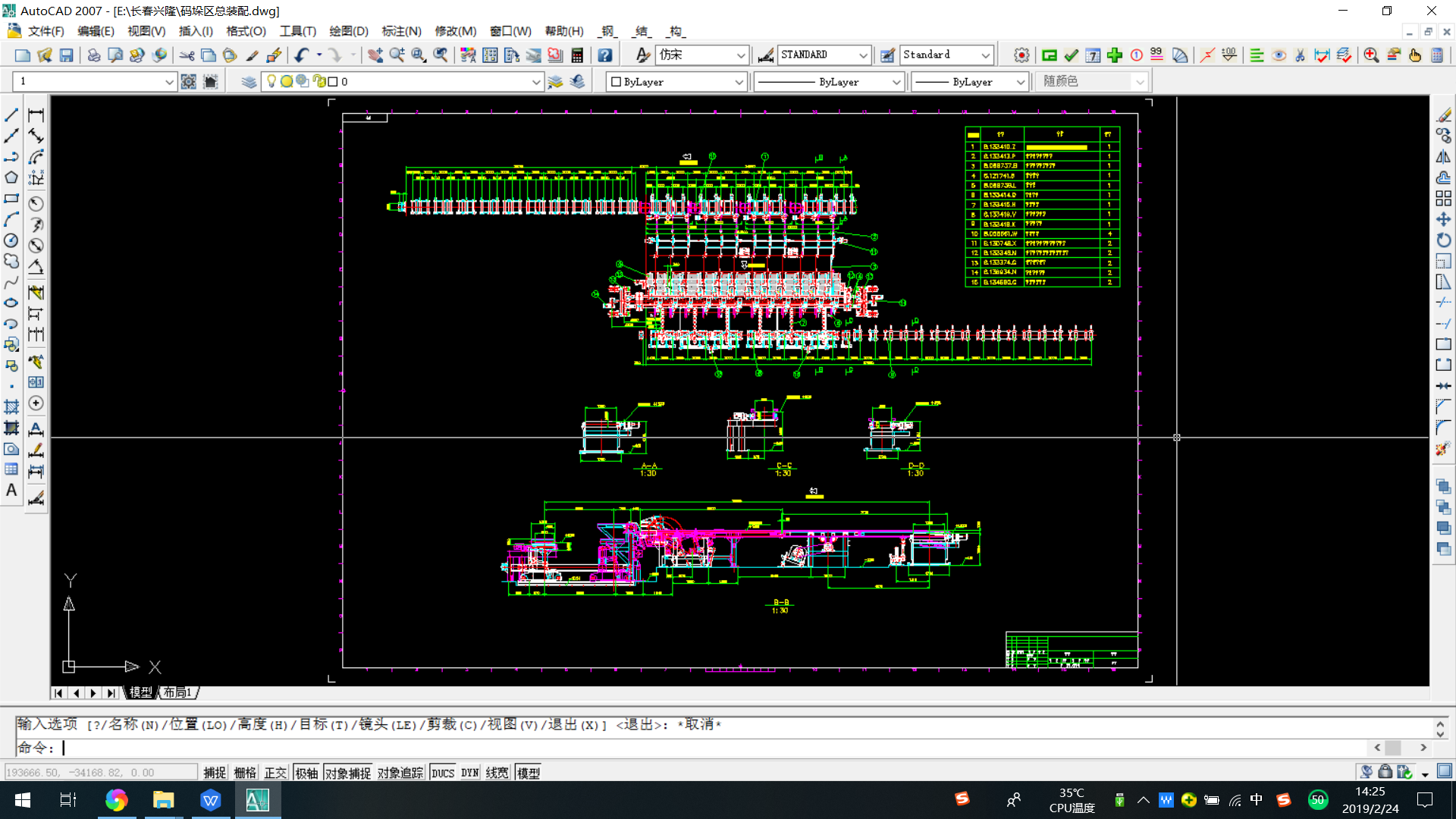Click the Save file icon

coord(67,55)
